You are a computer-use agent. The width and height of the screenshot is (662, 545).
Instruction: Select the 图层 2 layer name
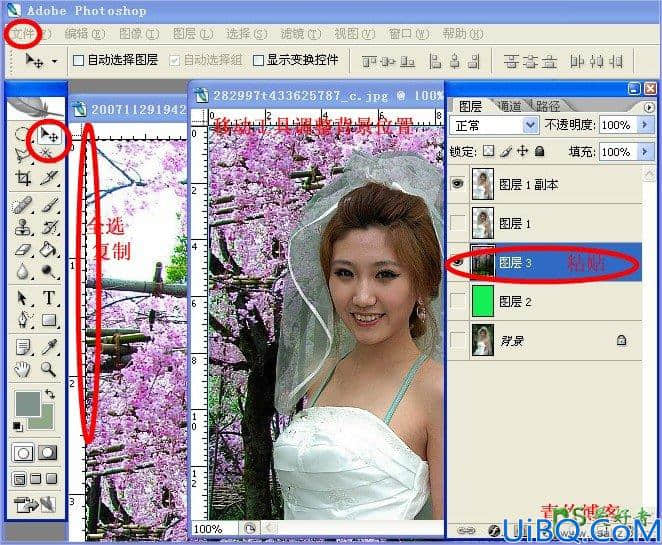515,301
